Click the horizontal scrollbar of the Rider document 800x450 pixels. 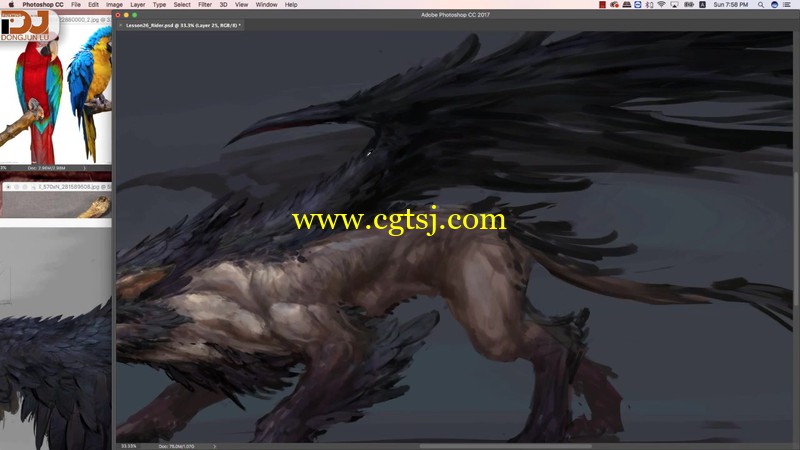[x=505, y=446]
